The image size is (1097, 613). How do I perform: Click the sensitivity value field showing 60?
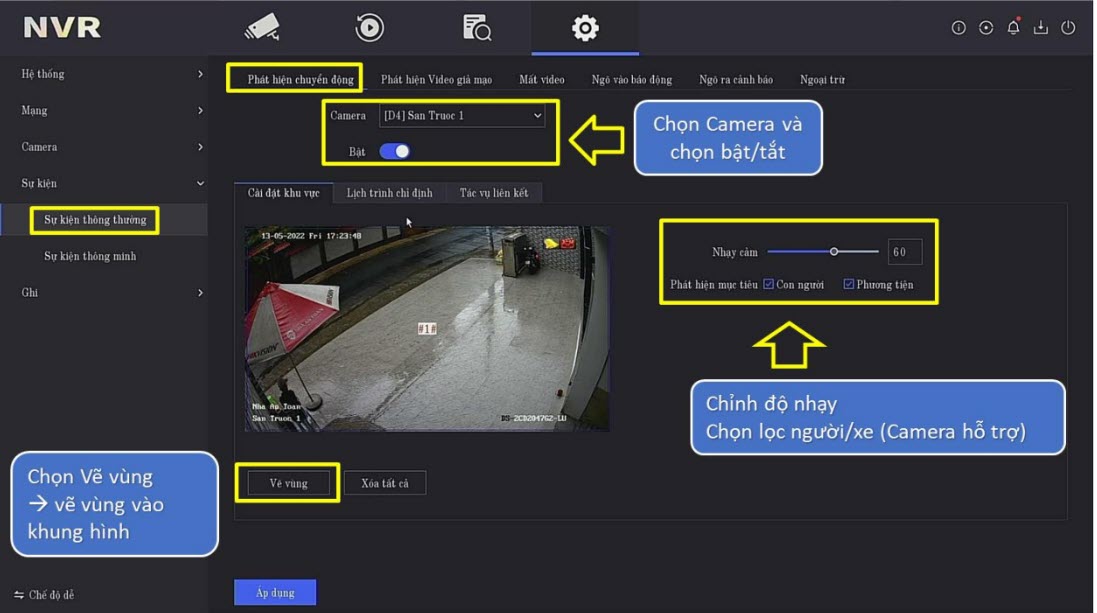pyautogui.click(x=904, y=252)
